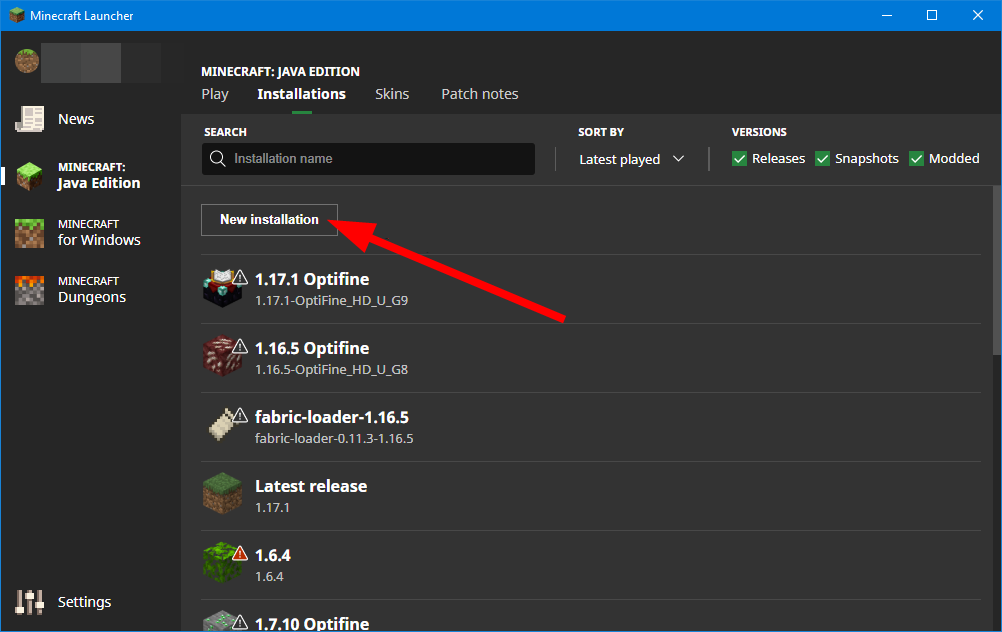Click the Minecraft for Windows dirt block icon

[29, 233]
